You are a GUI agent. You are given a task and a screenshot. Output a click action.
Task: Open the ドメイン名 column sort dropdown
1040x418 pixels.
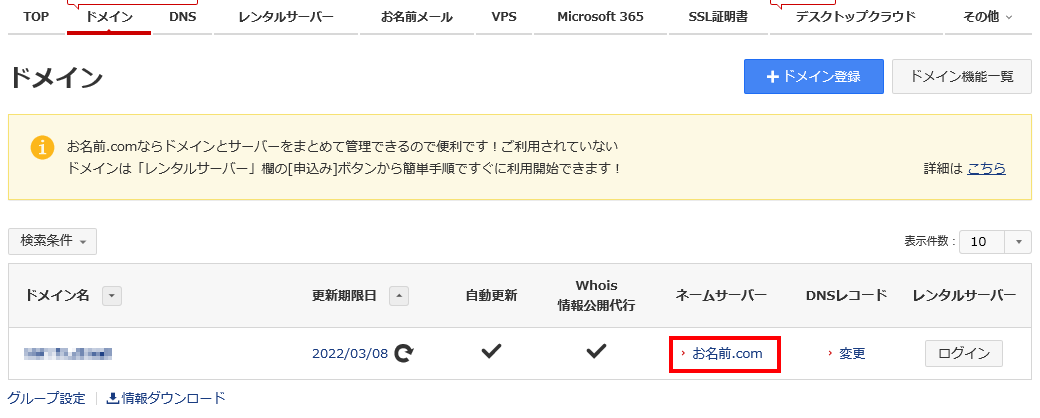pos(112,296)
